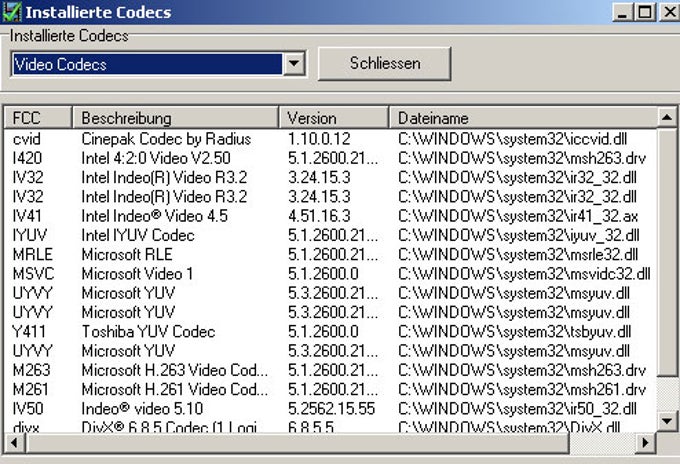Open the Video Codecs dropdown arrow
The width and height of the screenshot is (680, 464).
click(294, 64)
